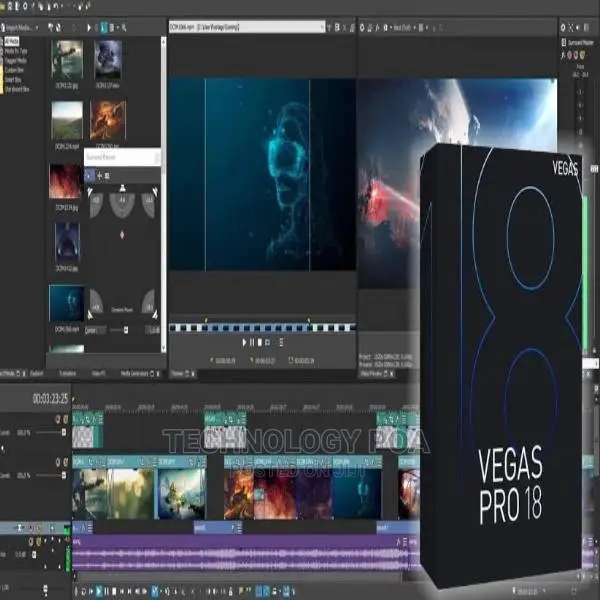
Task: Toggle Trimmer loop playback
Action: 267,342
